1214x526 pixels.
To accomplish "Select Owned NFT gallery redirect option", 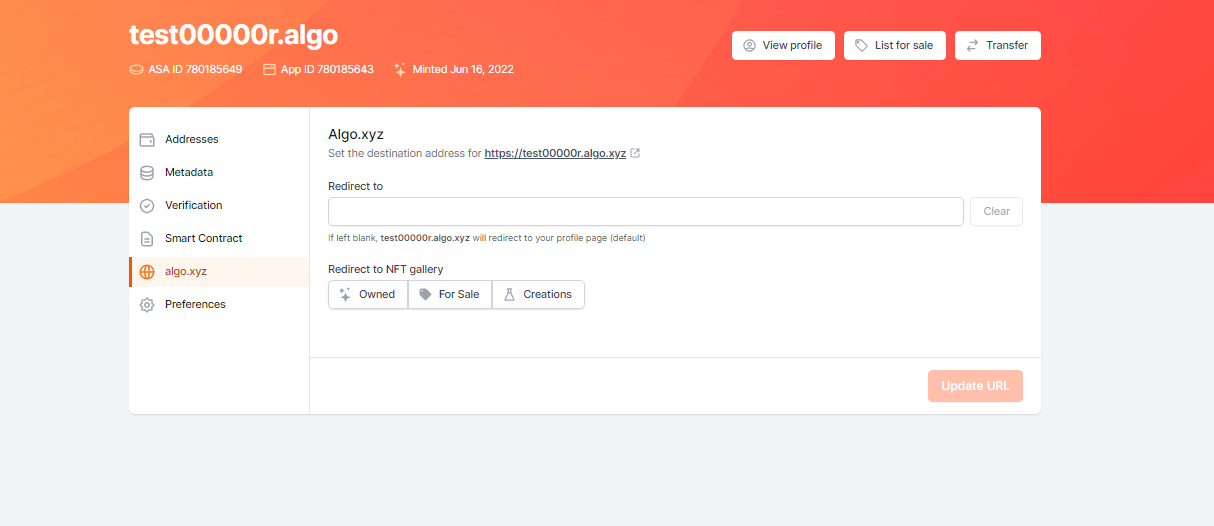I will pyautogui.click(x=368, y=295).
